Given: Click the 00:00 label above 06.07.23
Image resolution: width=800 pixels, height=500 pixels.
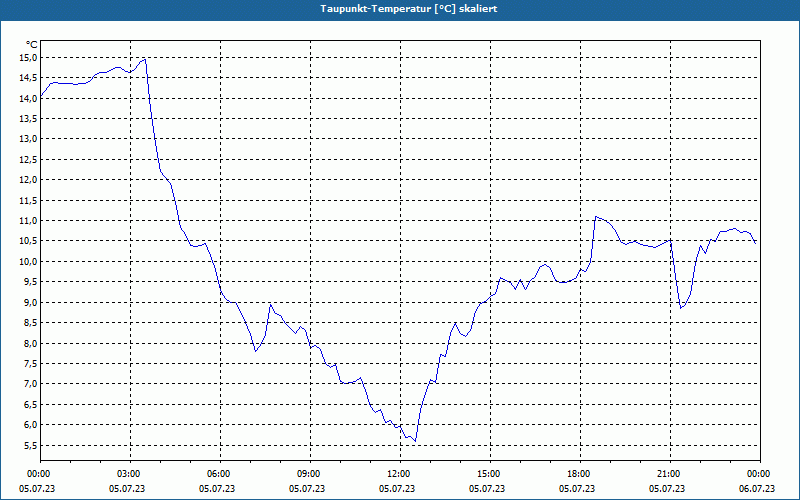Looking at the screenshot, I should coord(759,474).
